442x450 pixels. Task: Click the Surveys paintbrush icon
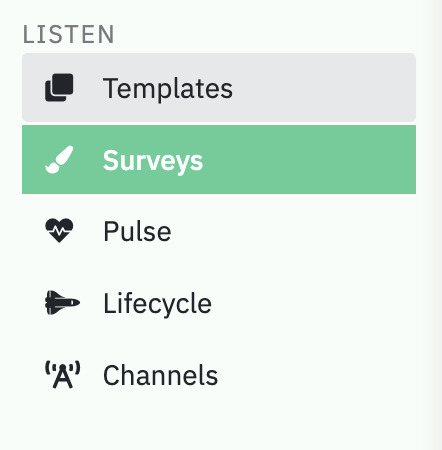point(59,160)
